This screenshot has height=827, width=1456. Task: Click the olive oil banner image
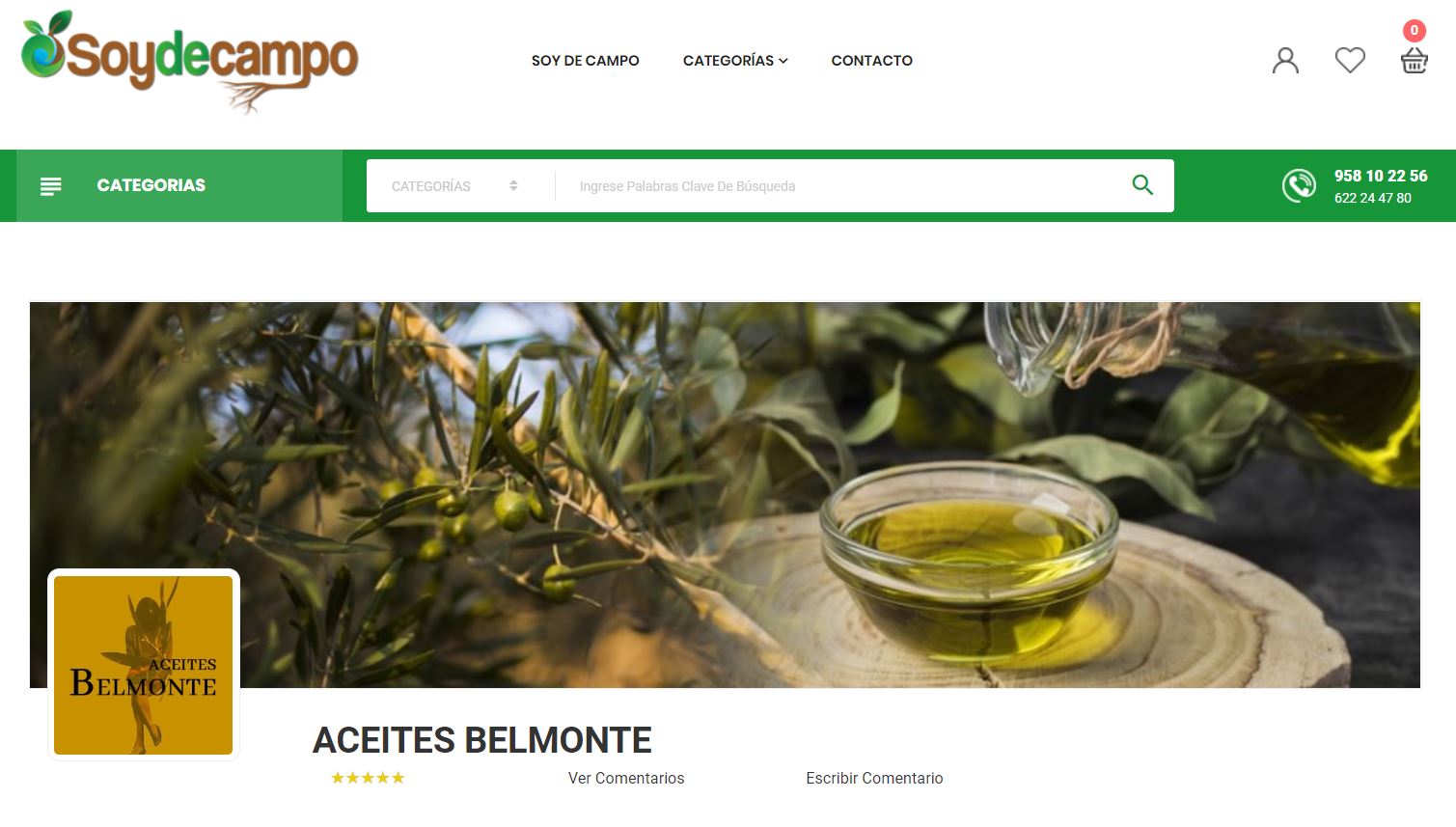pos(725,495)
